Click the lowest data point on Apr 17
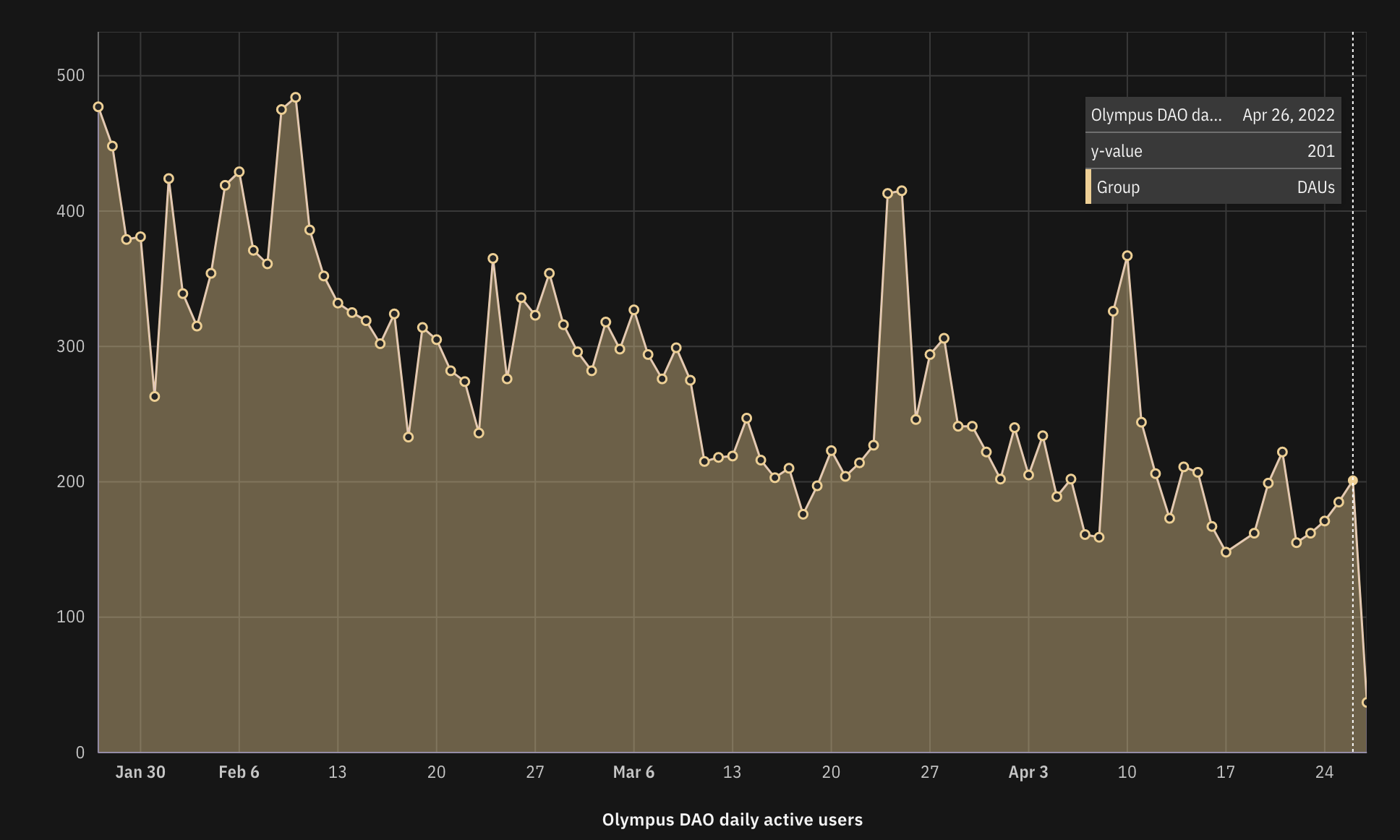 click(x=1226, y=552)
